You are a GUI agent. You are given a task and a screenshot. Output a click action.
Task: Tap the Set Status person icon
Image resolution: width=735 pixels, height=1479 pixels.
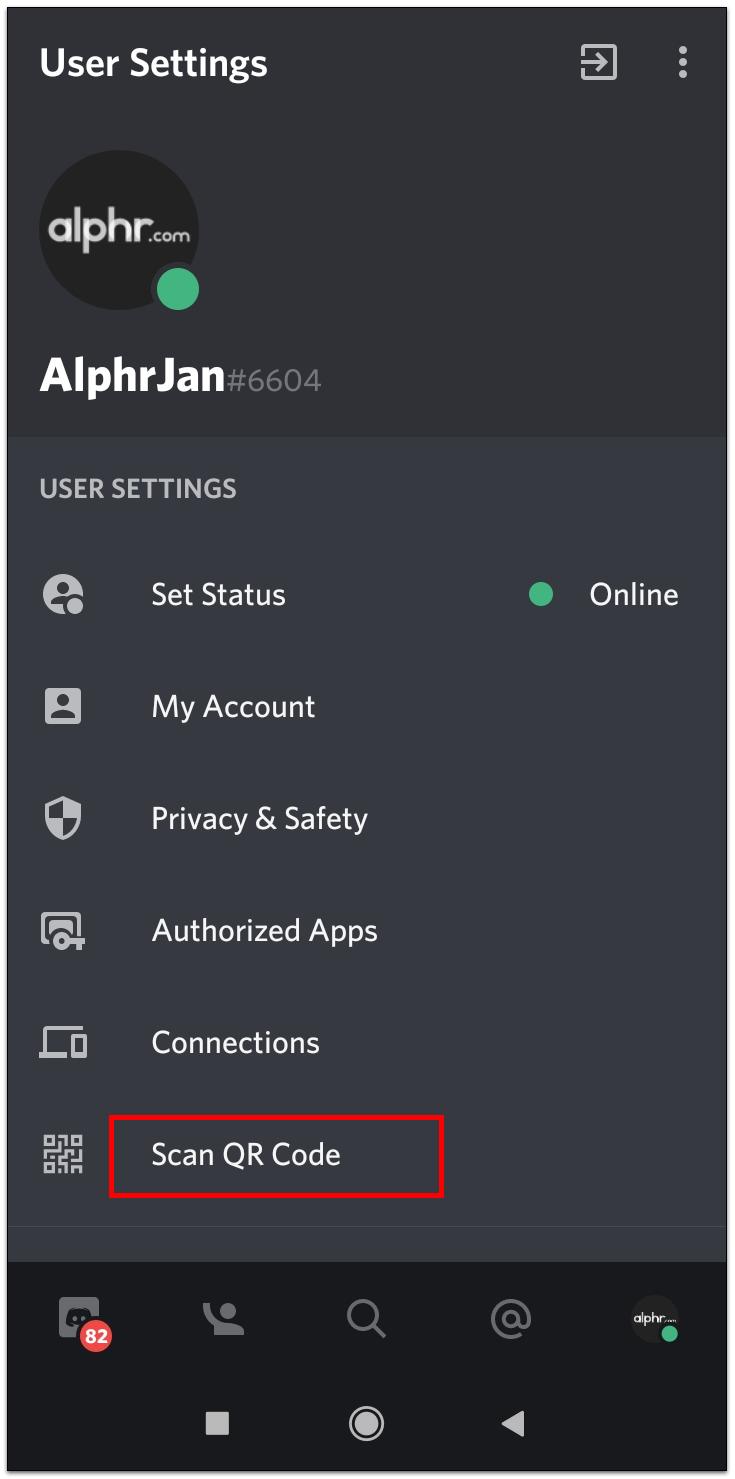[63, 595]
